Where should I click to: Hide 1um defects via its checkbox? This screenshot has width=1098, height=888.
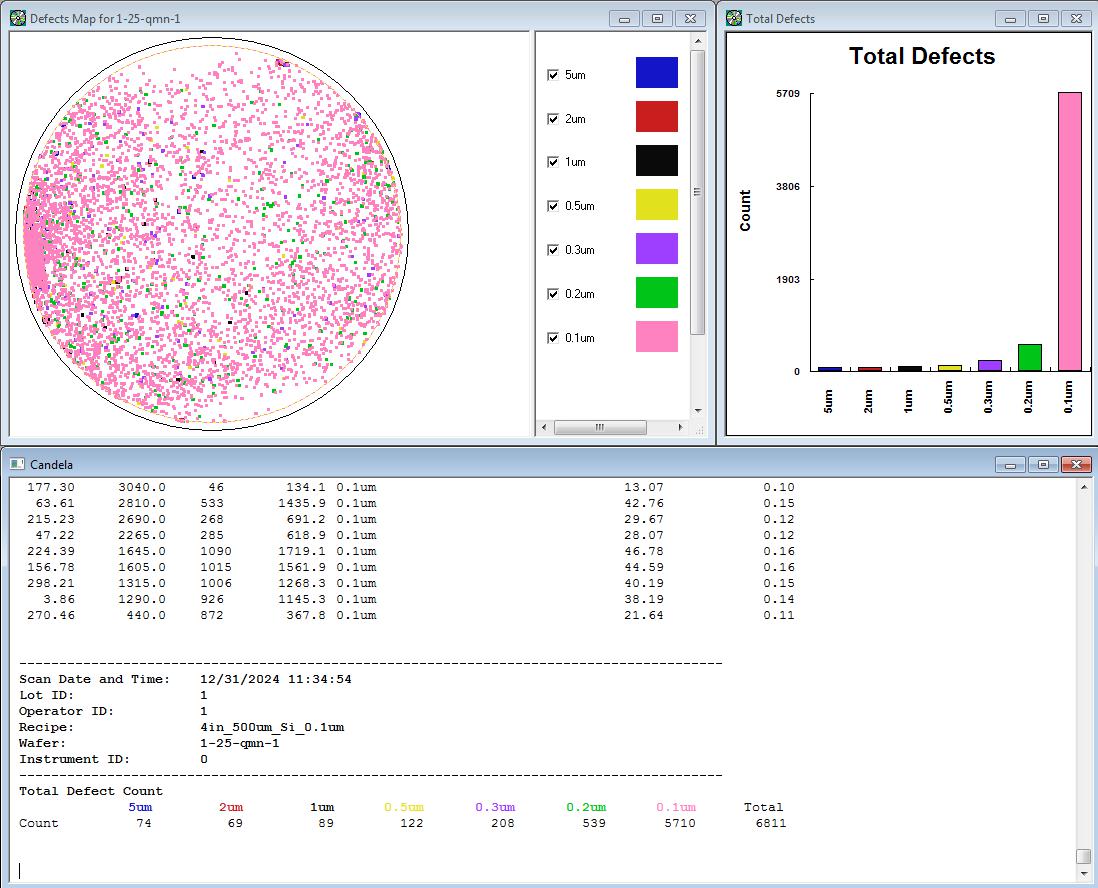coord(553,162)
